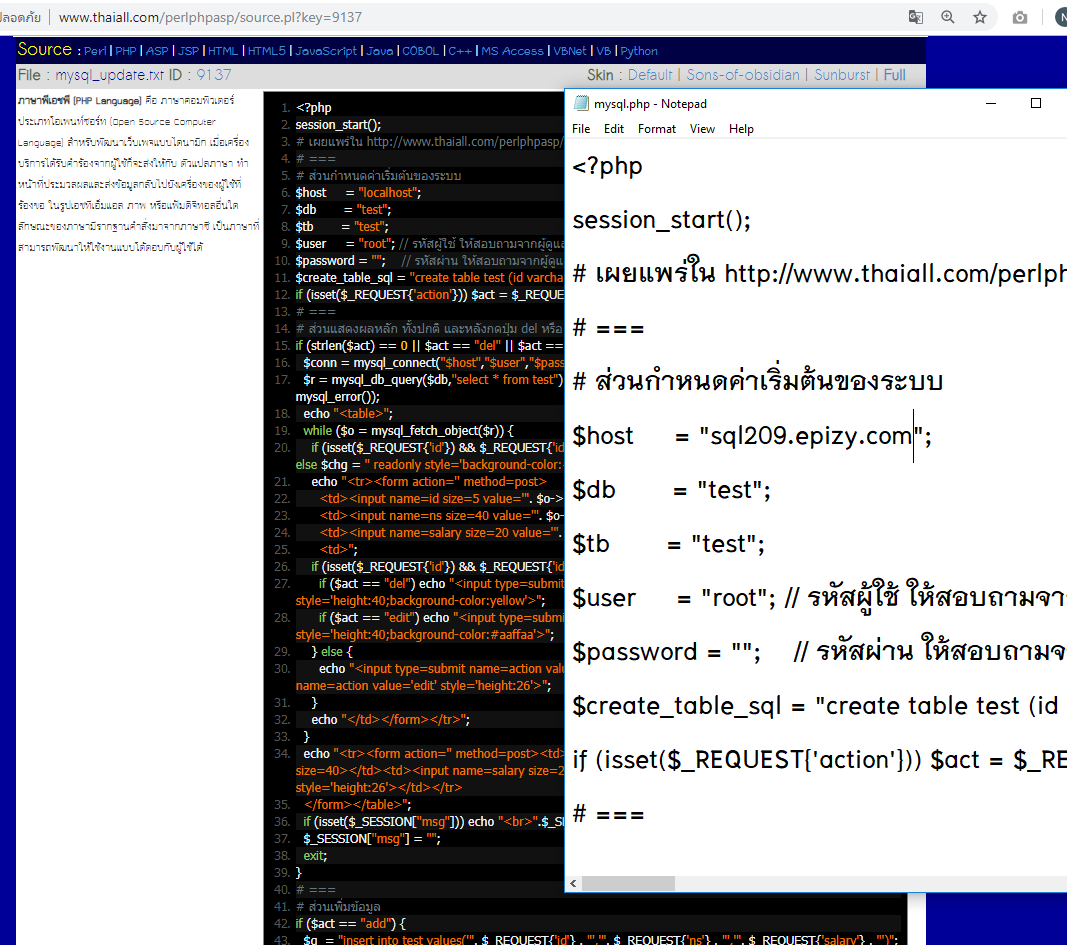Click the browser address bar URL
This screenshot has height=945, width=1067.
[x=210, y=17]
